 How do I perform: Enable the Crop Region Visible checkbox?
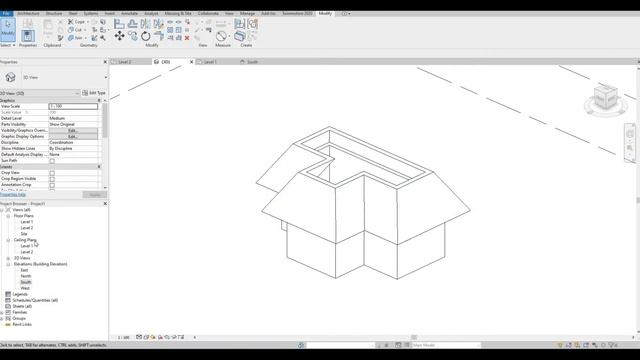52,179
